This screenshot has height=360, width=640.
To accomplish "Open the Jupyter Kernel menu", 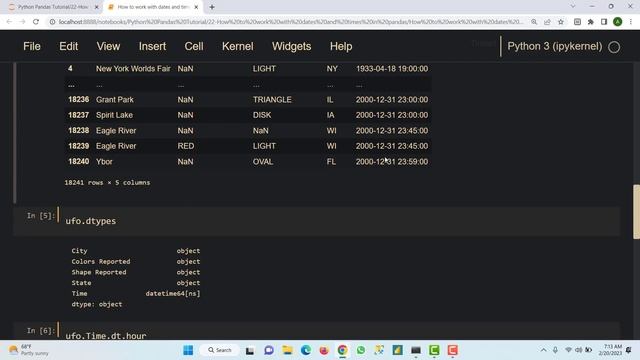I will 238,46.
